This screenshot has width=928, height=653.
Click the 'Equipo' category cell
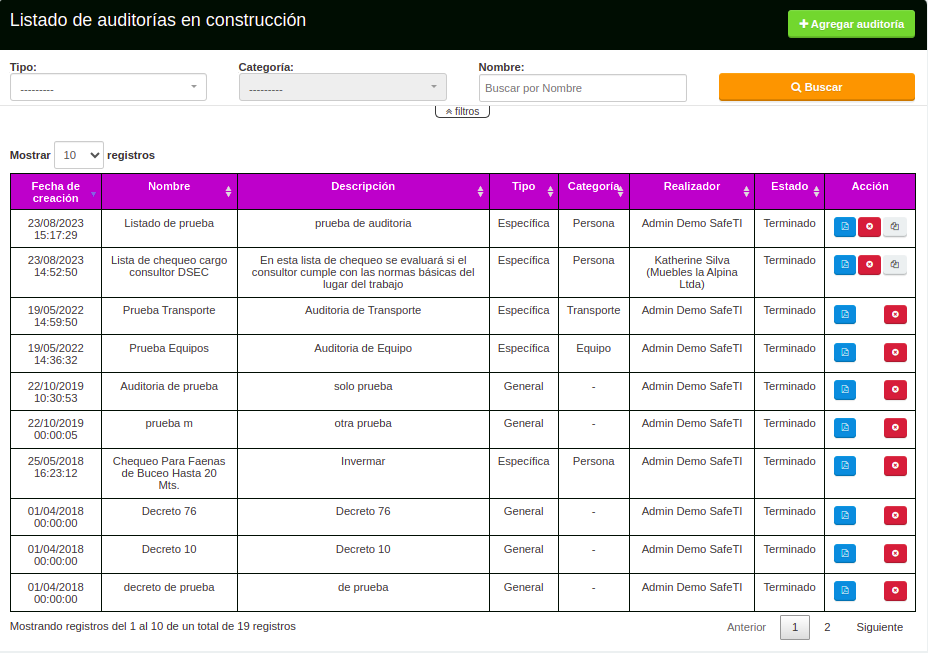[594, 354]
